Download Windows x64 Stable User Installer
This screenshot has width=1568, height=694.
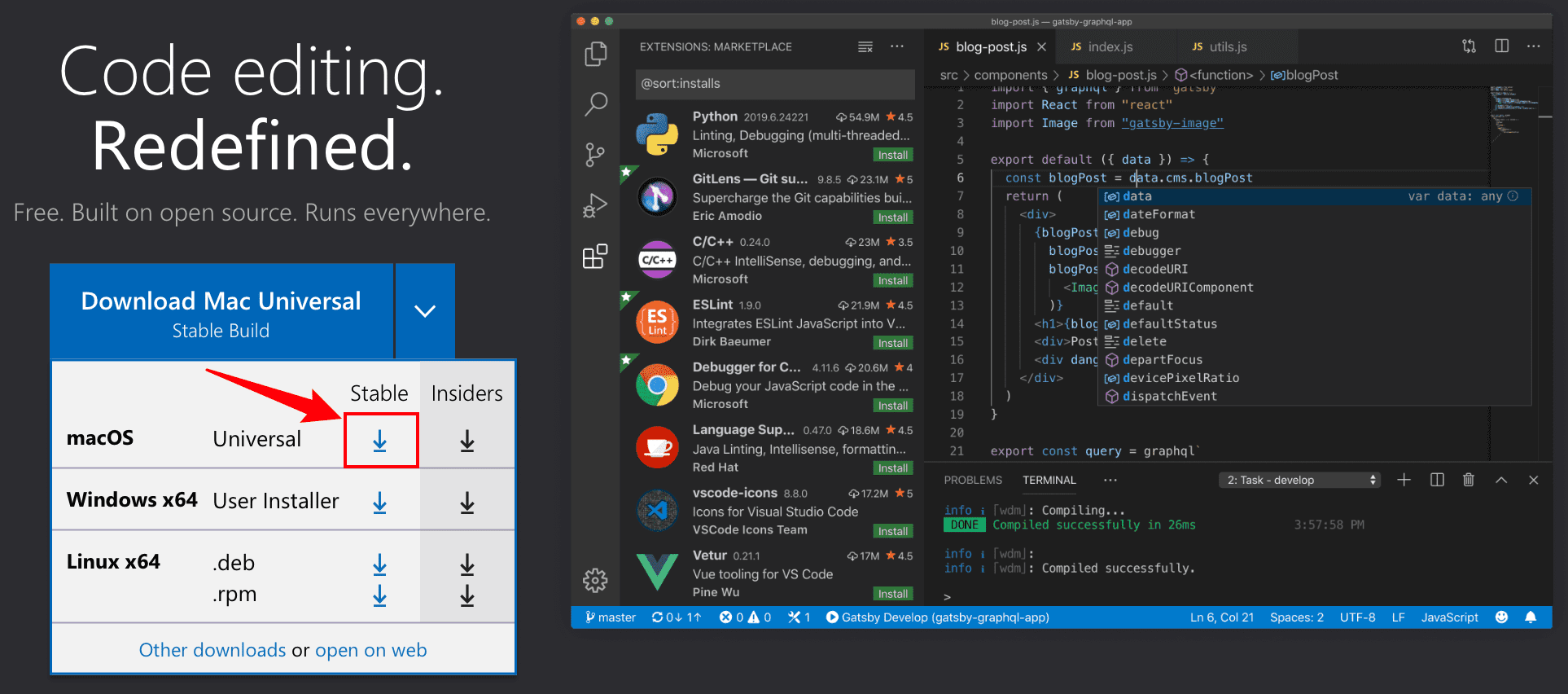click(x=380, y=503)
